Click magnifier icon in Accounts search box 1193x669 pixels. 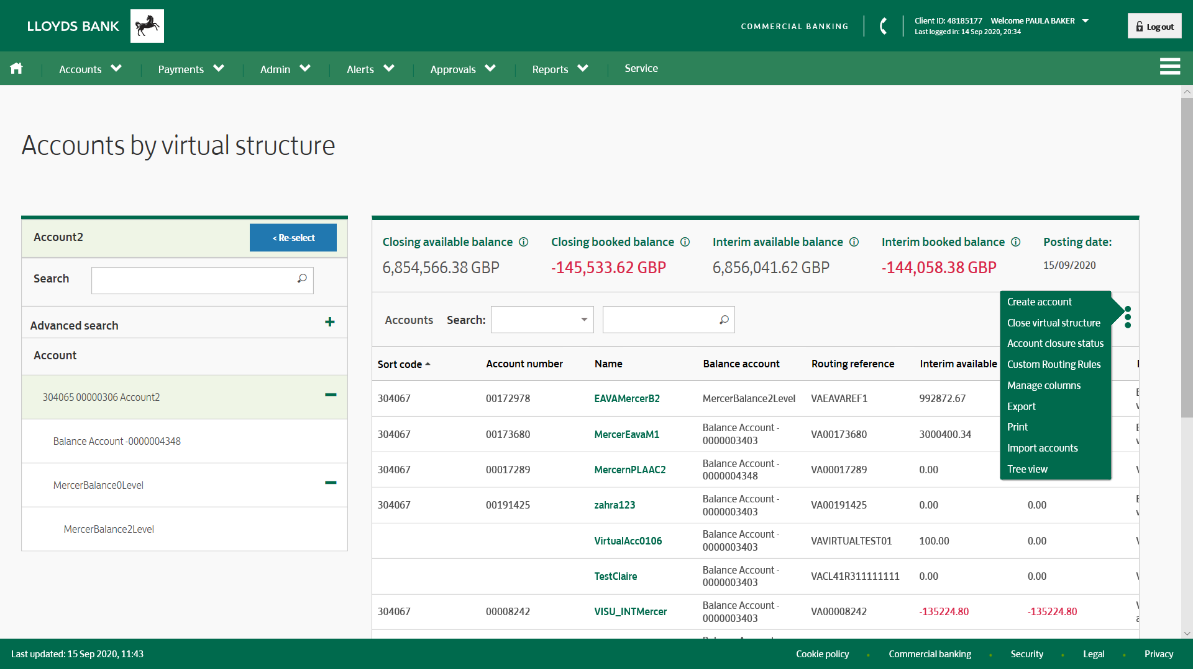pyautogui.click(x=724, y=320)
